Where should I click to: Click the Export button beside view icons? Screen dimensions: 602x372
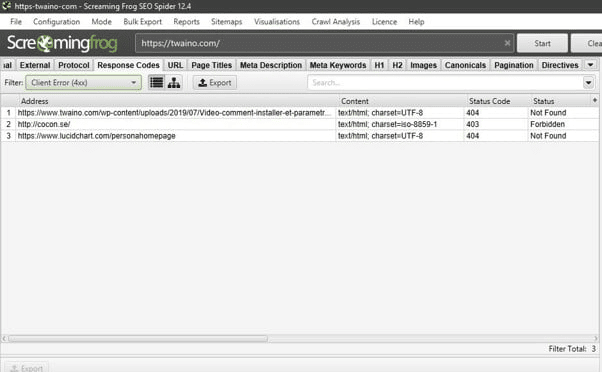coord(215,83)
